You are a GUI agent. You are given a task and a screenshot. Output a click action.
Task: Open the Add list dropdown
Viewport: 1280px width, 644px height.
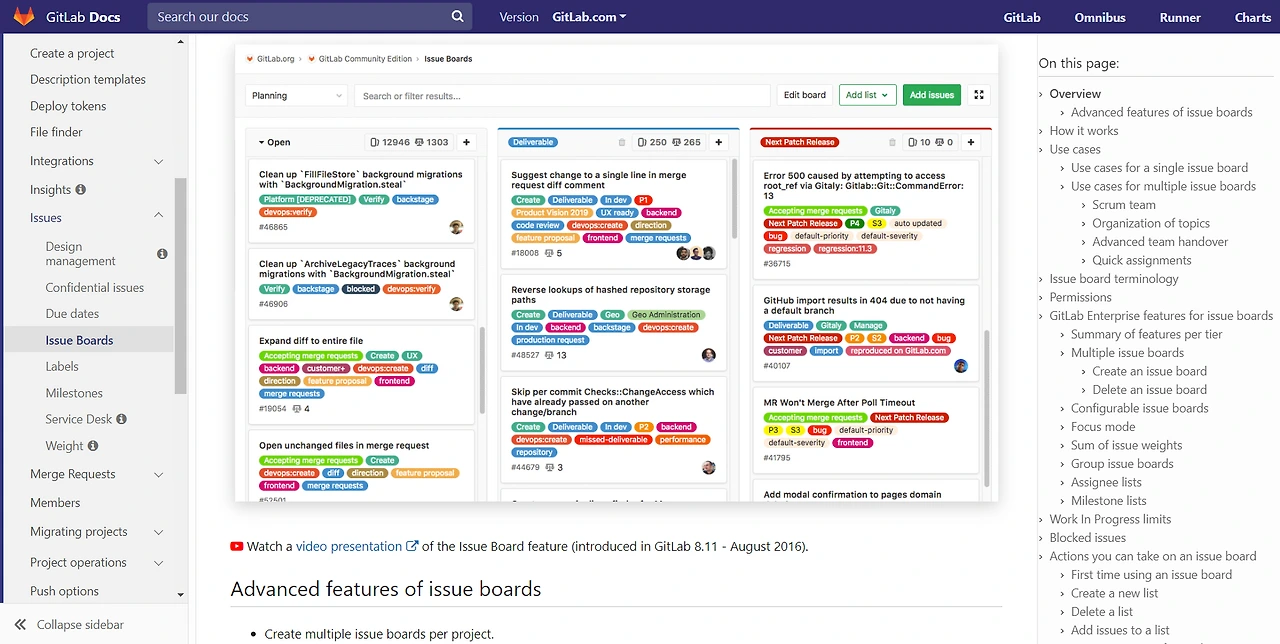tap(867, 94)
